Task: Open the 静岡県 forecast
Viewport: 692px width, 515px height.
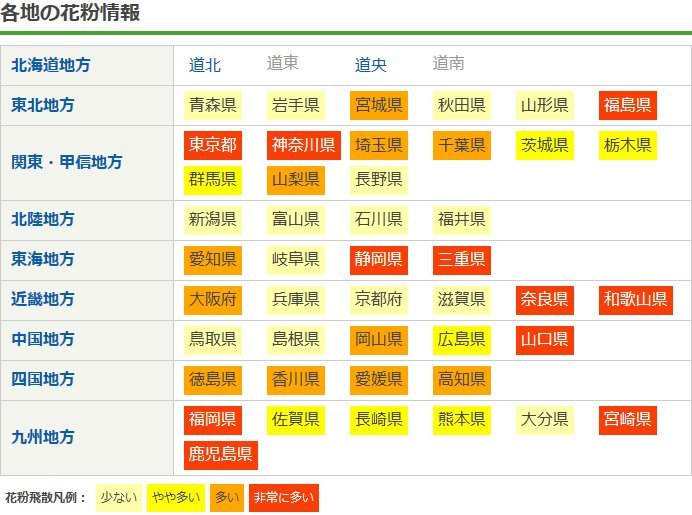Action: [x=378, y=260]
